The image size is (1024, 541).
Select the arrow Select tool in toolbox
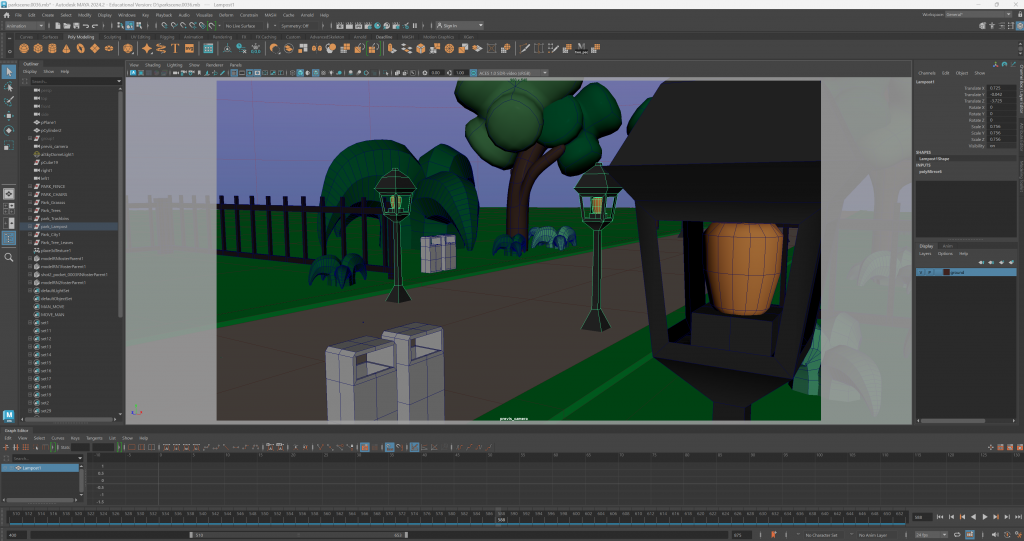tap(9, 72)
